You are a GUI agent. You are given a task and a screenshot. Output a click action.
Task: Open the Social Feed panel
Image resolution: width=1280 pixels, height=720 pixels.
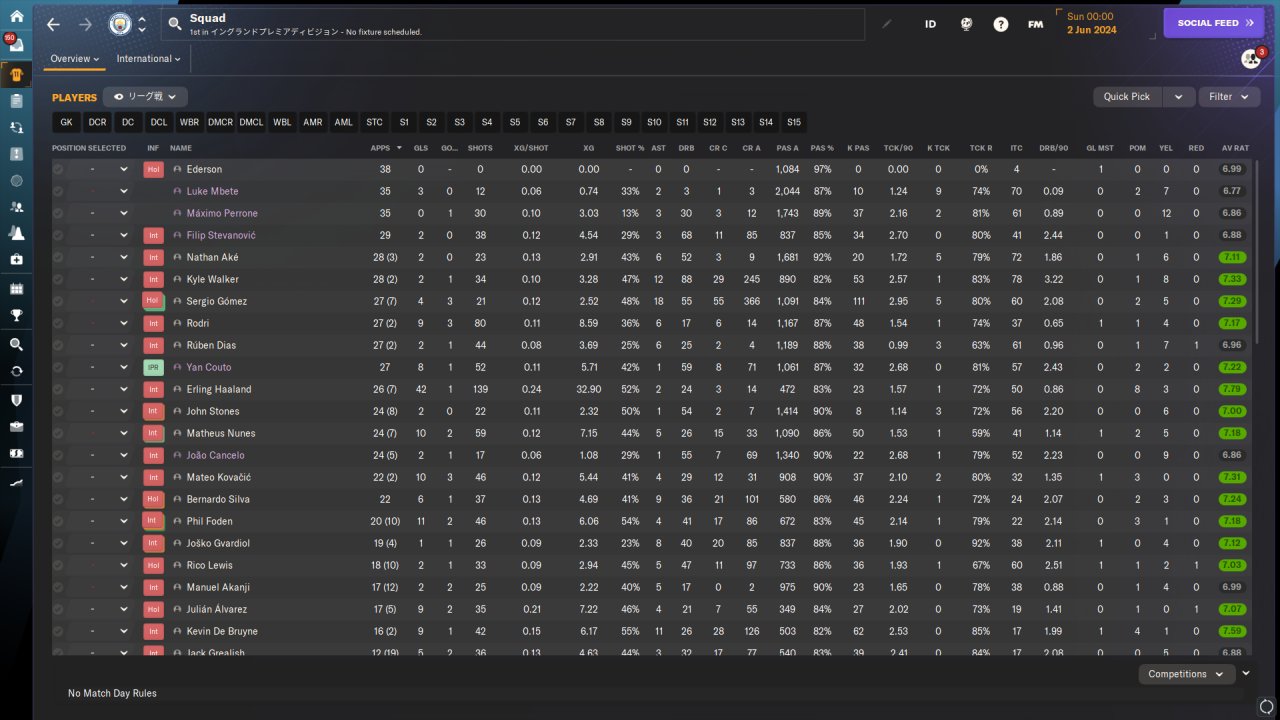coord(1214,23)
